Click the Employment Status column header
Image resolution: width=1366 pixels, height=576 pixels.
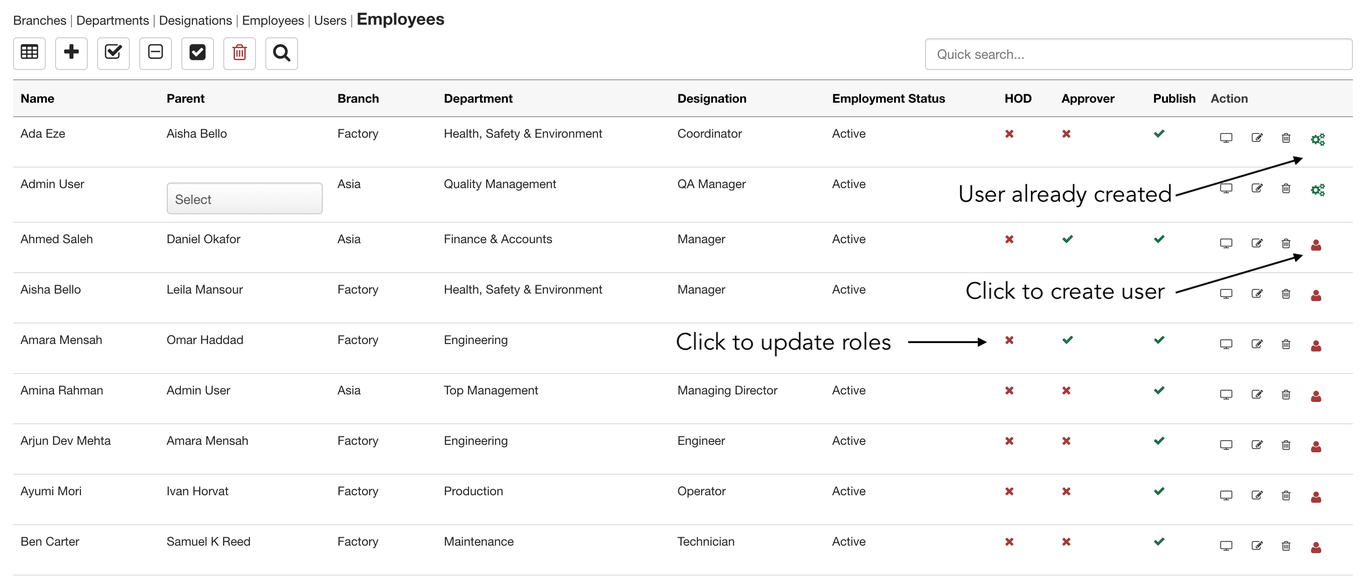point(888,98)
